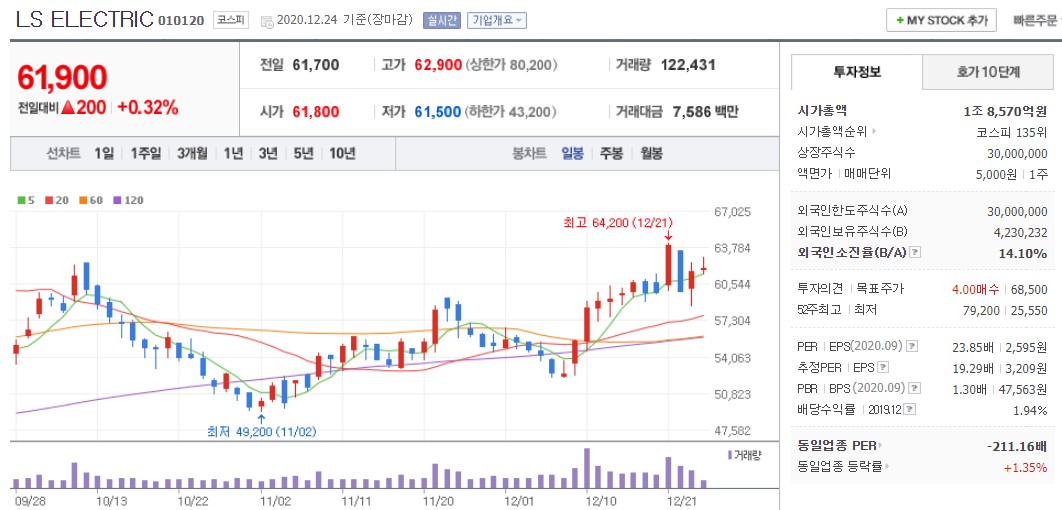Click the 외국인소진율 value 14.10%
1062x510 pixels.
1023,253
